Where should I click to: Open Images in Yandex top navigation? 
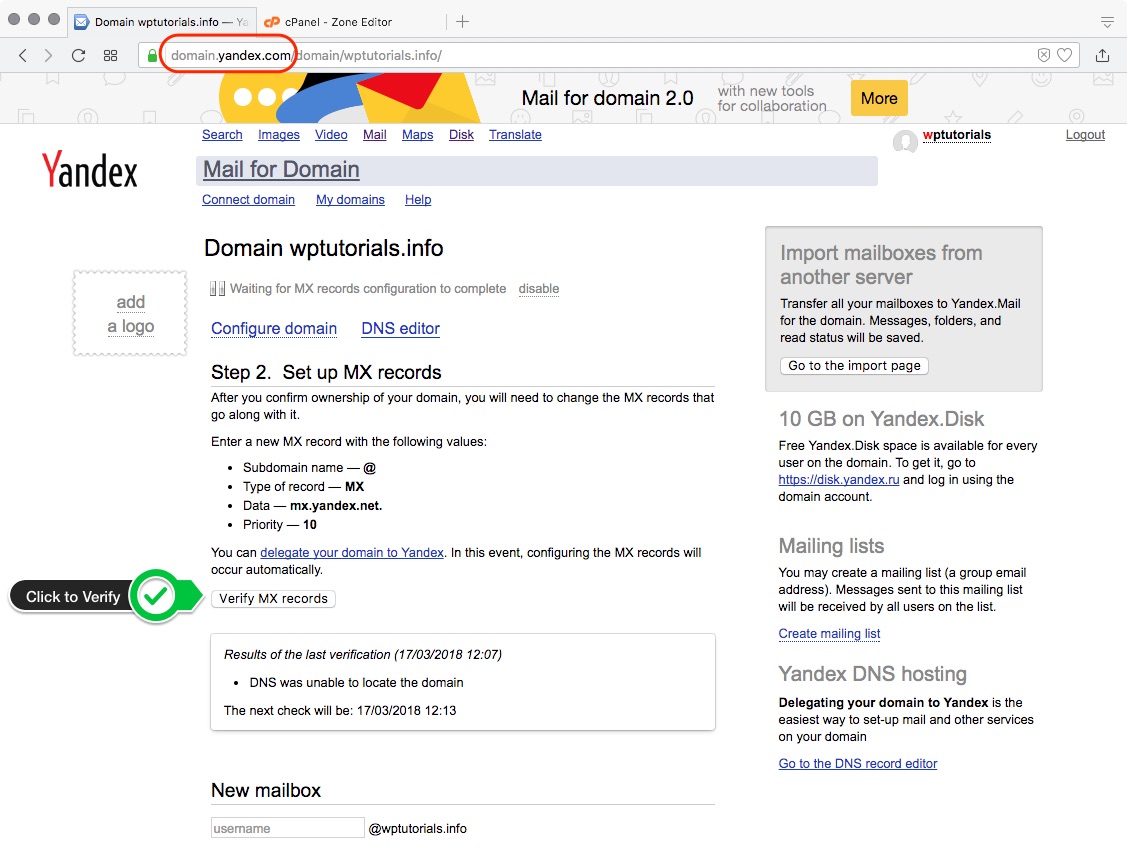click(x=279, y=134)
